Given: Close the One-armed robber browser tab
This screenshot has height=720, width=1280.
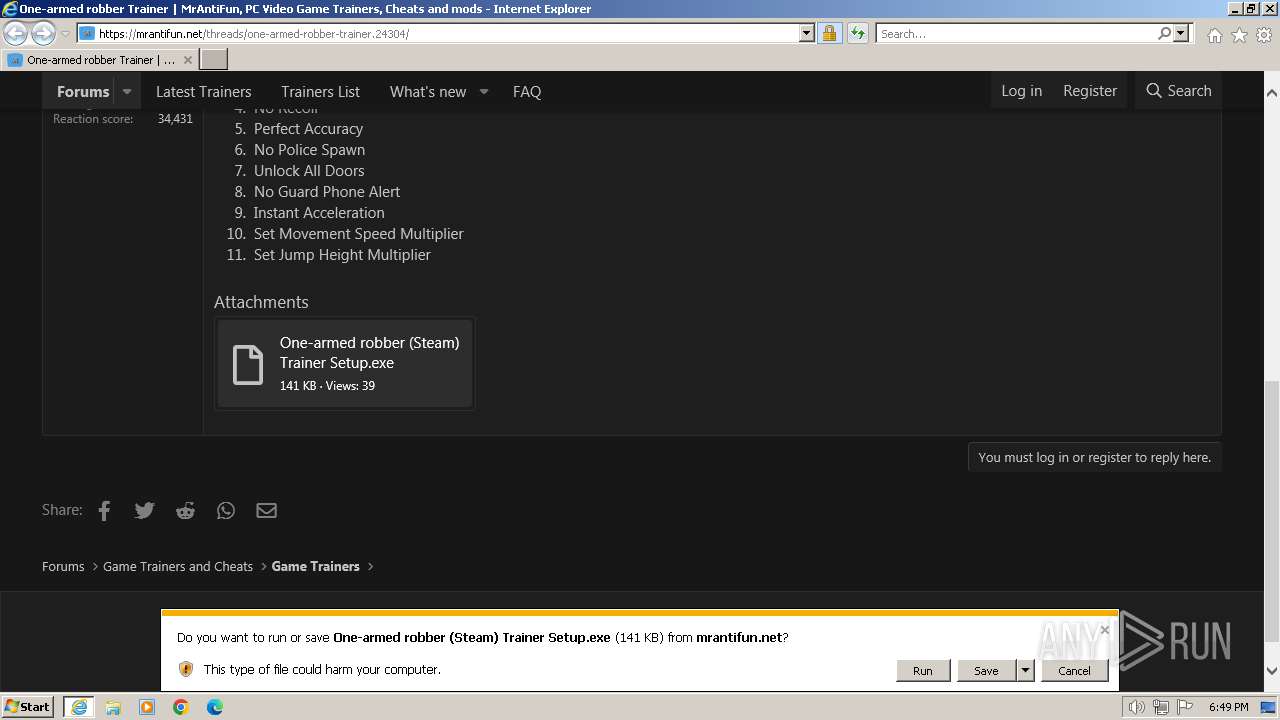Looking at the screenshot, I should click(188, 60).
